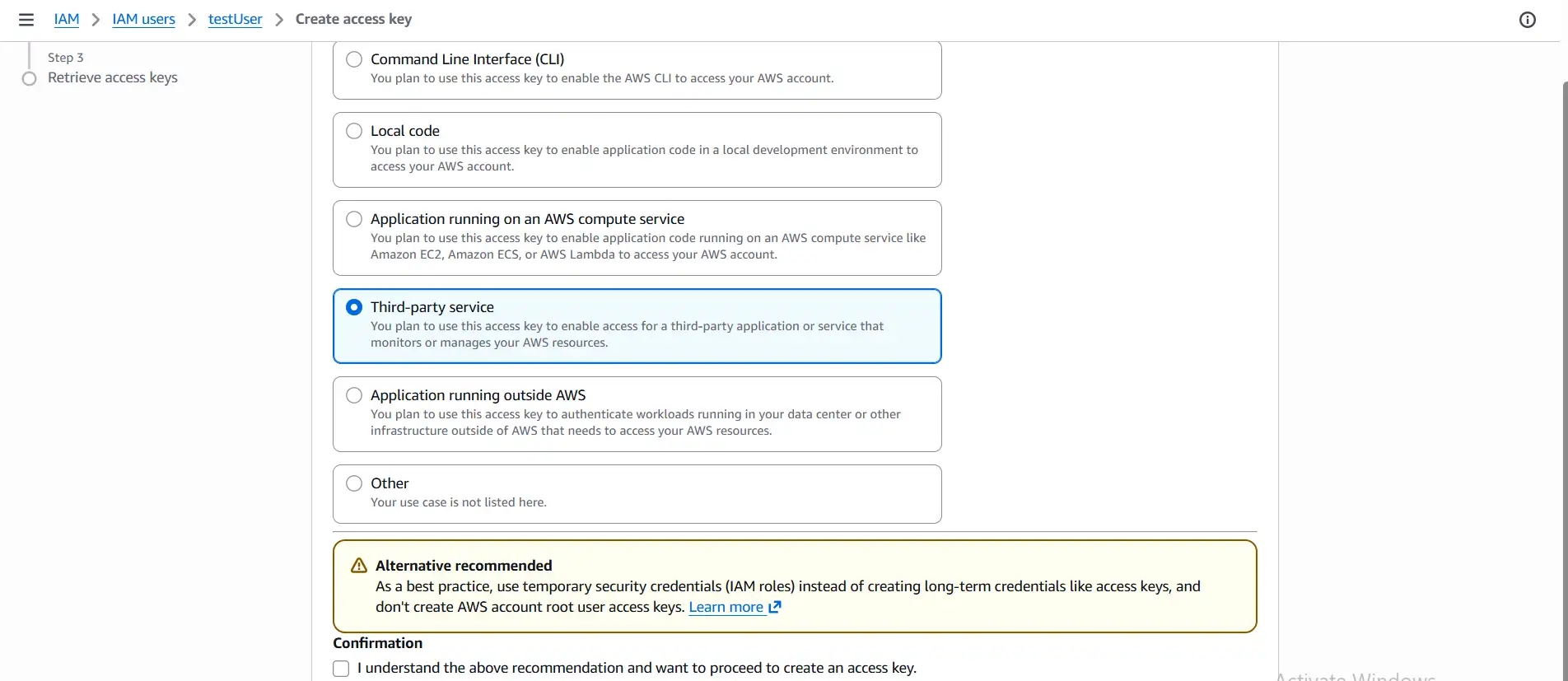Click the external link icon after Learn more
The width and height of the screenshot is (1568, 681).
775,607
